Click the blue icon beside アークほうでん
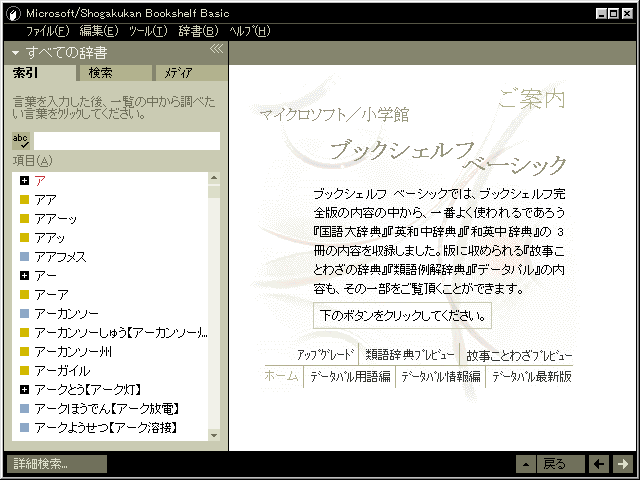This screenshot has width=640, height=480. pos(24,408)
